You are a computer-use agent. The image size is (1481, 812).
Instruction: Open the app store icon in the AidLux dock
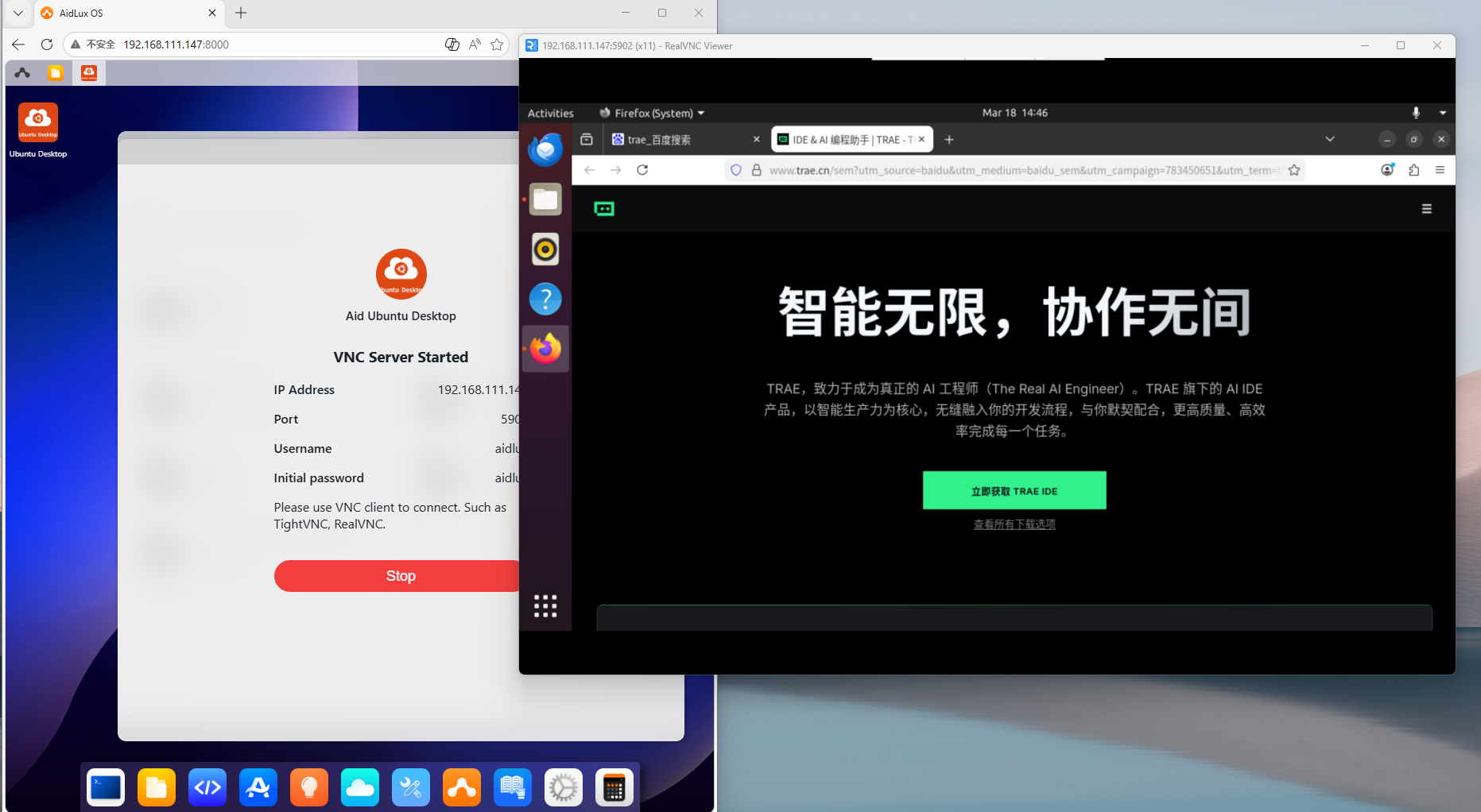tap(258, 787)
